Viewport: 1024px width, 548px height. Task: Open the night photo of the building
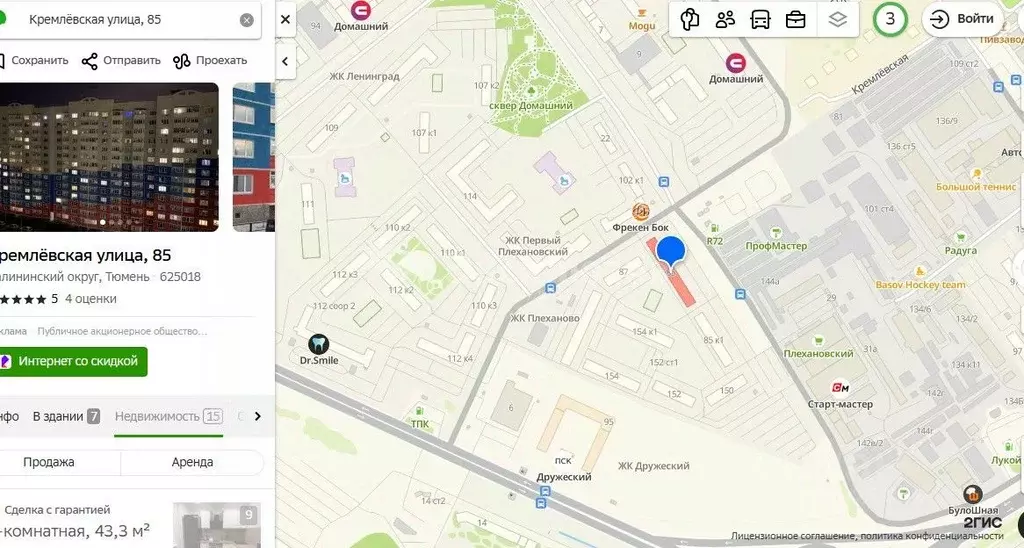109,157
